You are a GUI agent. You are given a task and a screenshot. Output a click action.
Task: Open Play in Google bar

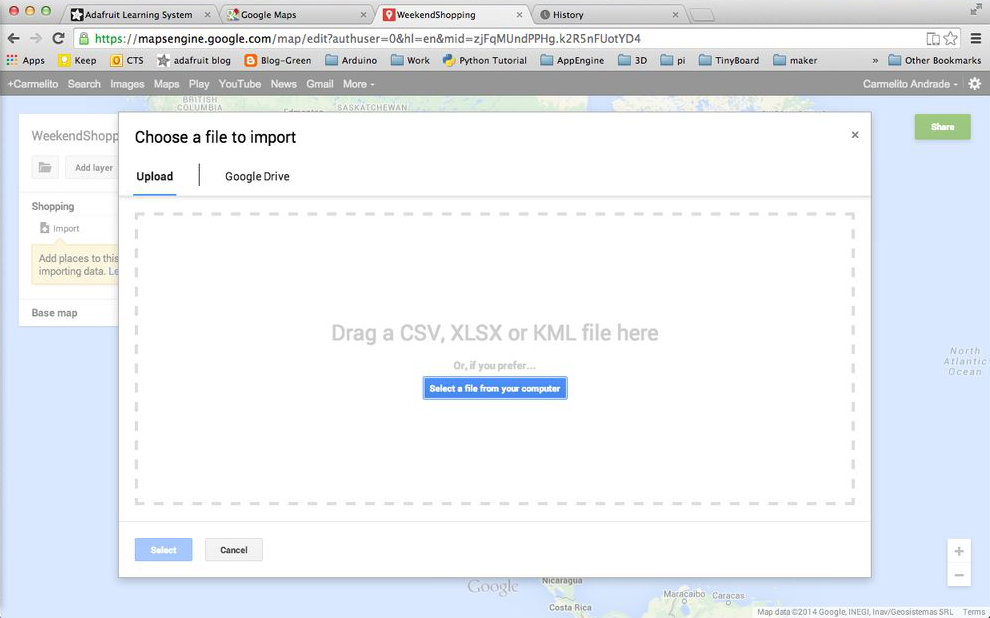point(199,84)
